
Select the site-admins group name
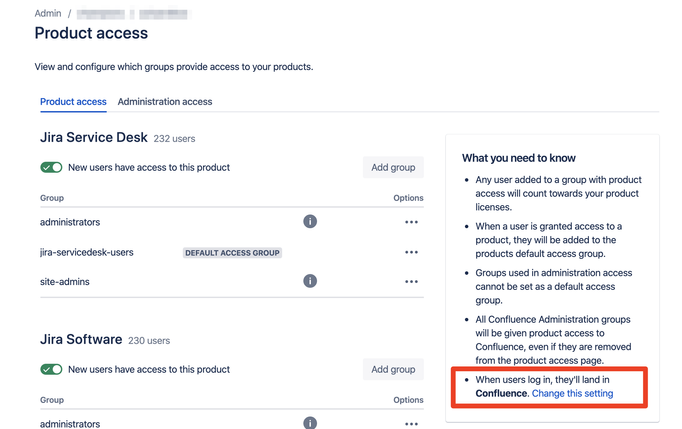(65, 282)
